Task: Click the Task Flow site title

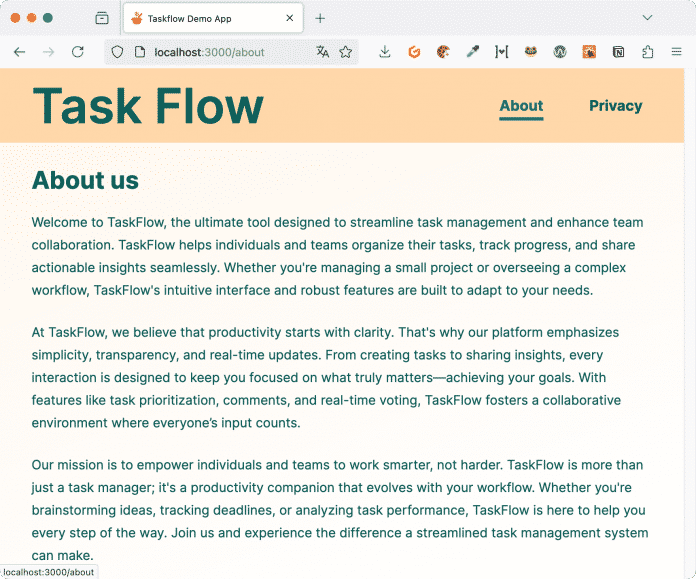Action: pos(148,106)
